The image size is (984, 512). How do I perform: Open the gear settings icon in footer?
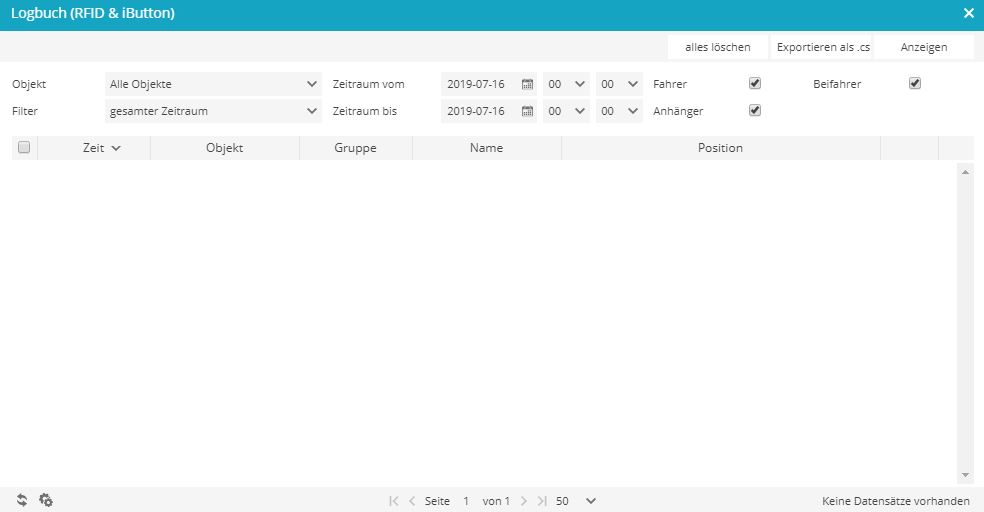click(x=46, y=500)
